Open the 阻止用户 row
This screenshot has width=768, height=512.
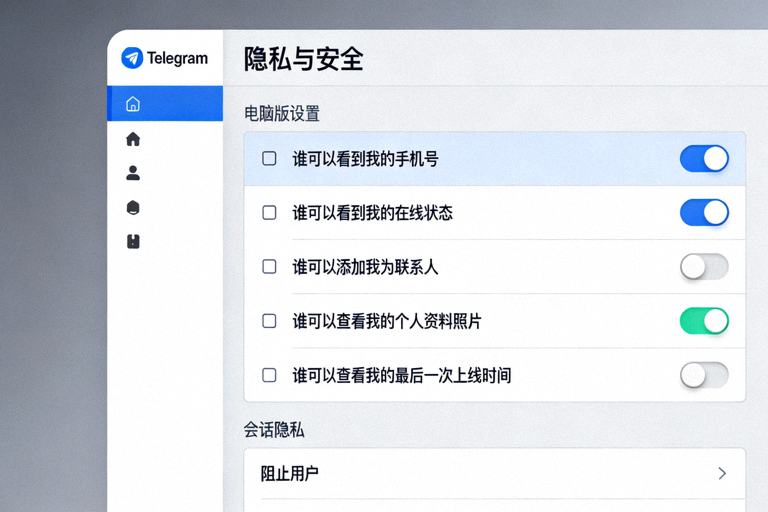[495, 473]
